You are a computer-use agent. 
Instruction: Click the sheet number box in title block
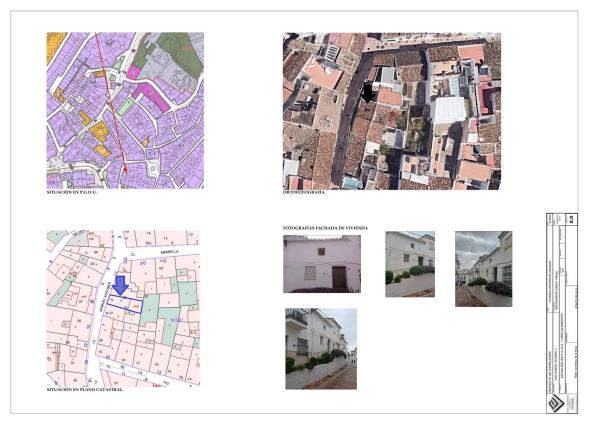pos(571,220)
